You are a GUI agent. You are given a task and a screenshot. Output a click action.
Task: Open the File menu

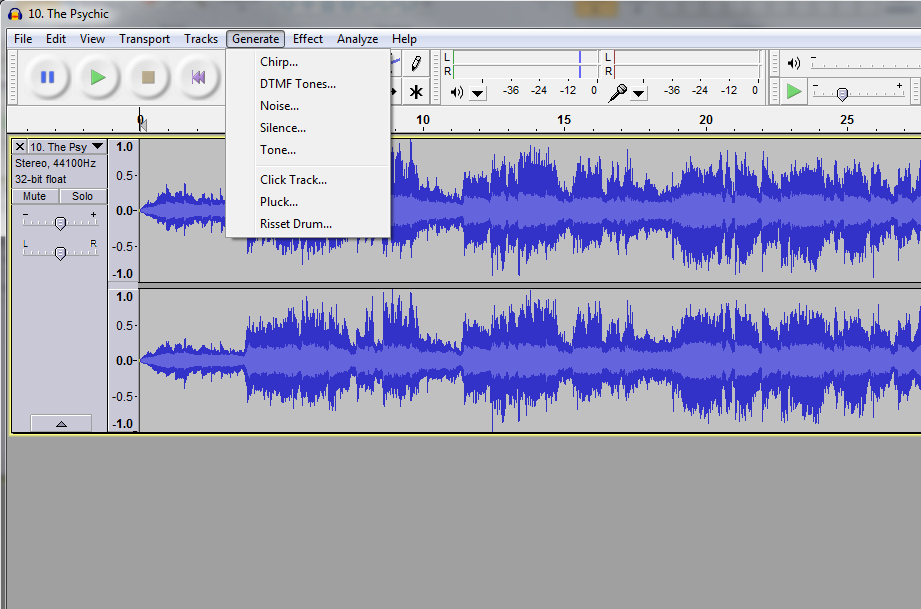pyautogui.click(x=23, y=39)
